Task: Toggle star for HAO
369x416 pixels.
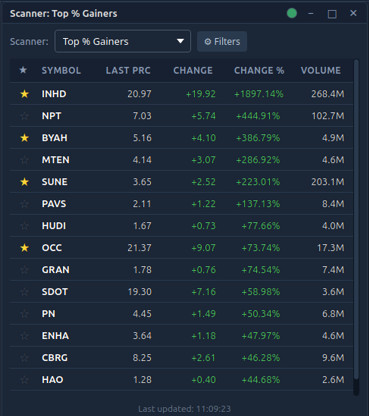Action: point(24,380)
